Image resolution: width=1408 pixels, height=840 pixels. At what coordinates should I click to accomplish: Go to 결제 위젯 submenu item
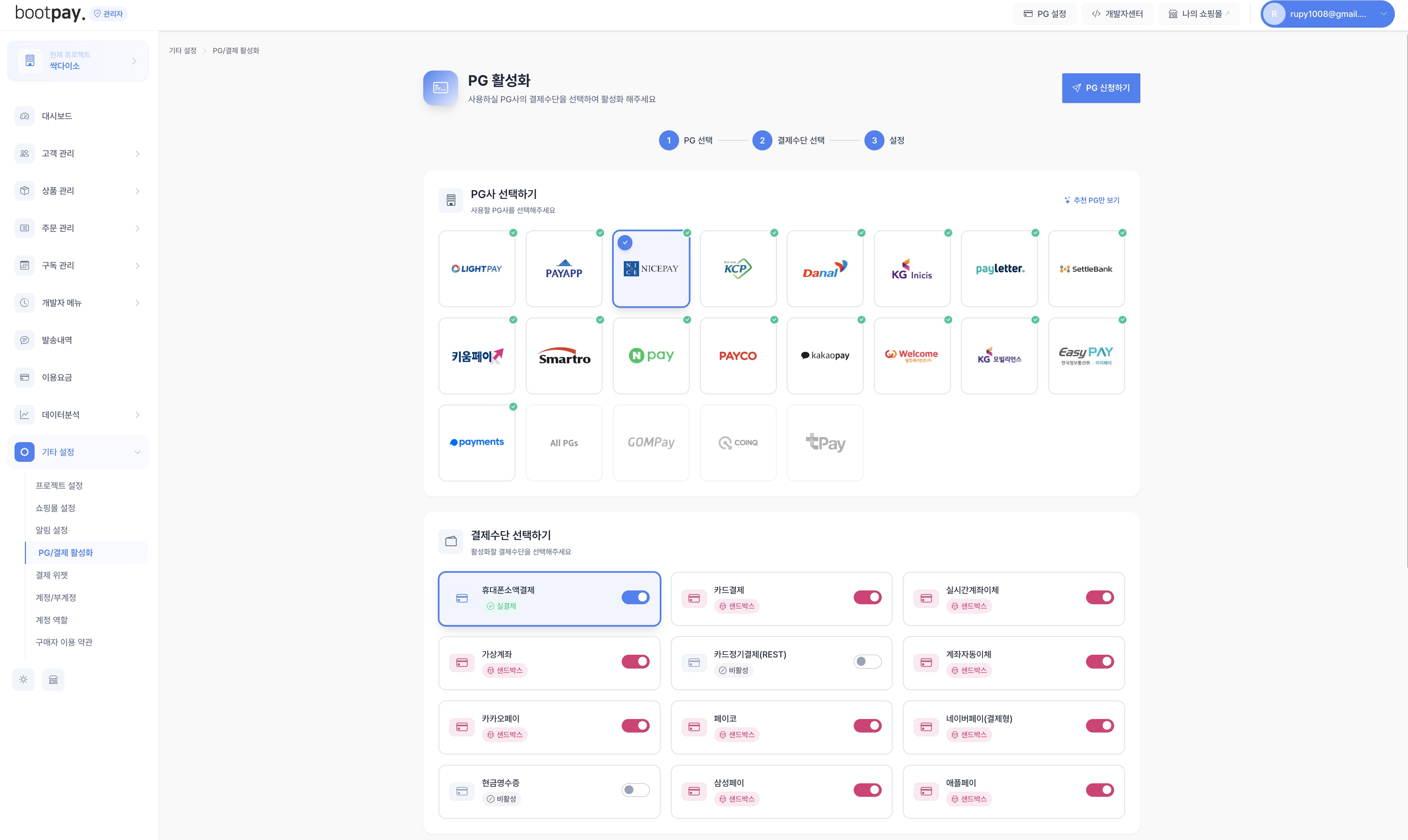[52, 575]
